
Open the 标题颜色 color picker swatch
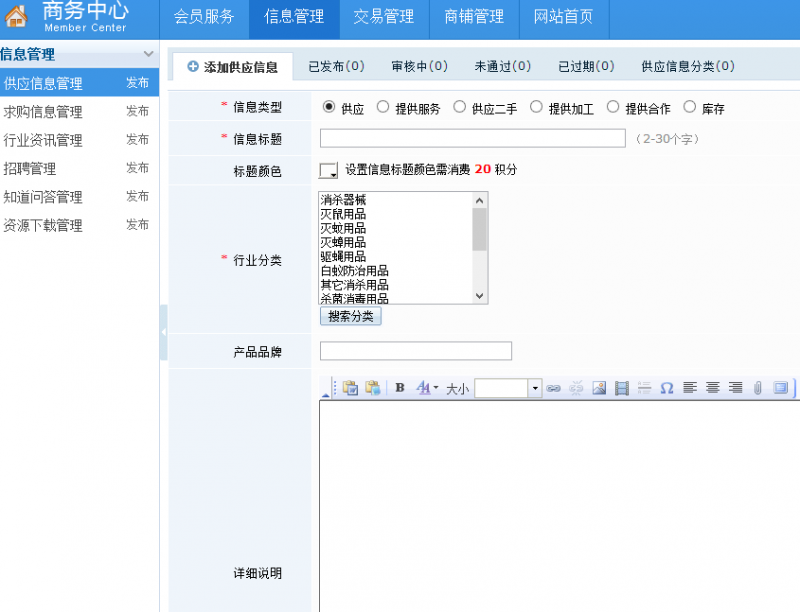coord(328,170)
